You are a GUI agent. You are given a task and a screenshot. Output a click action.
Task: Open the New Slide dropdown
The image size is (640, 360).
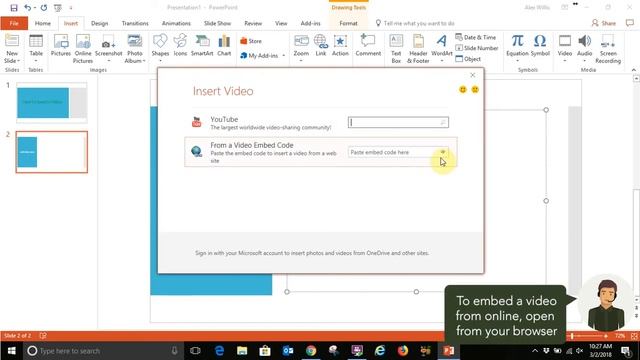click(x=12, y=57)
